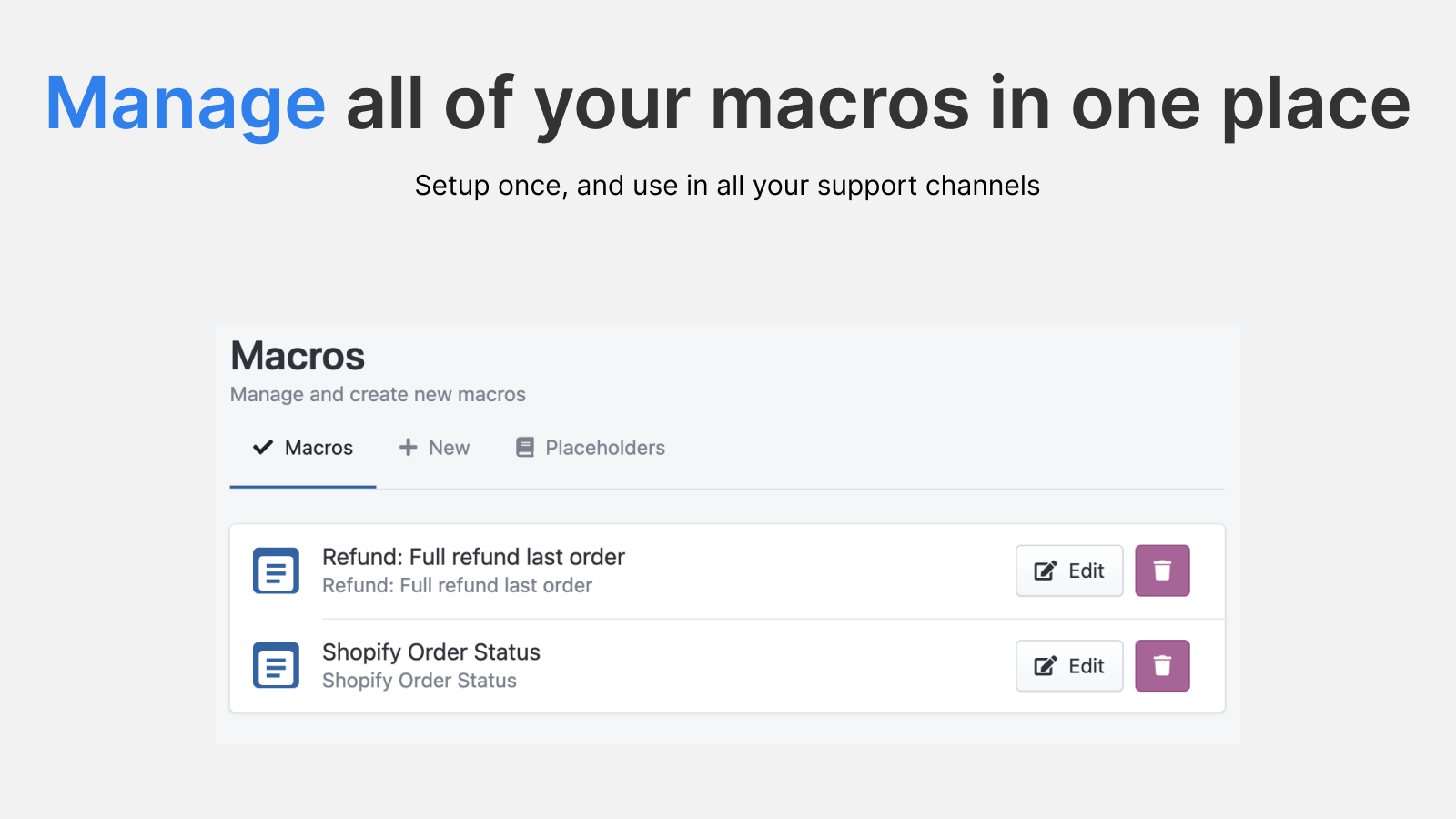Click the pencil icon in the Shopify macro's Edit button
This screenshot has height=819, width=1456.
pos(1045,665)
